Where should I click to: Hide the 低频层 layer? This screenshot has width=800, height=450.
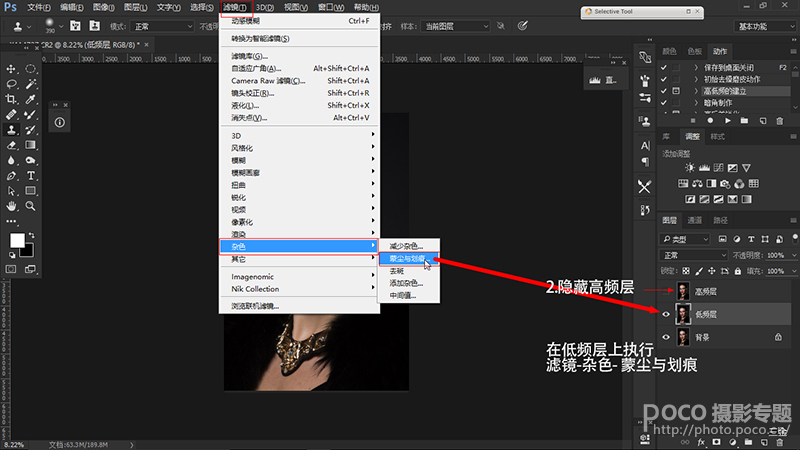point(667,313)
